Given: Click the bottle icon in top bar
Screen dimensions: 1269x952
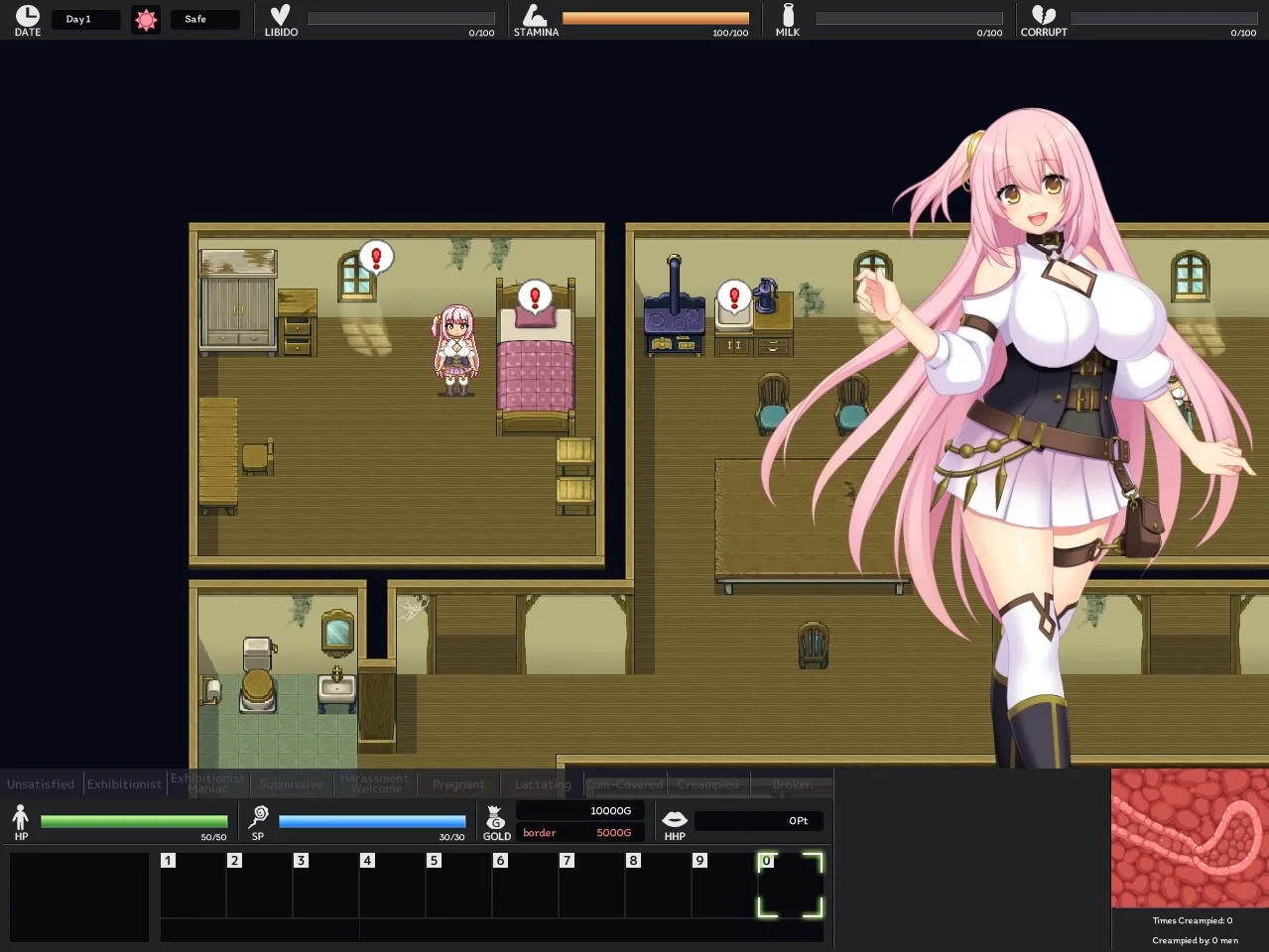Looking at the screenshot, I should click(788, 15).
